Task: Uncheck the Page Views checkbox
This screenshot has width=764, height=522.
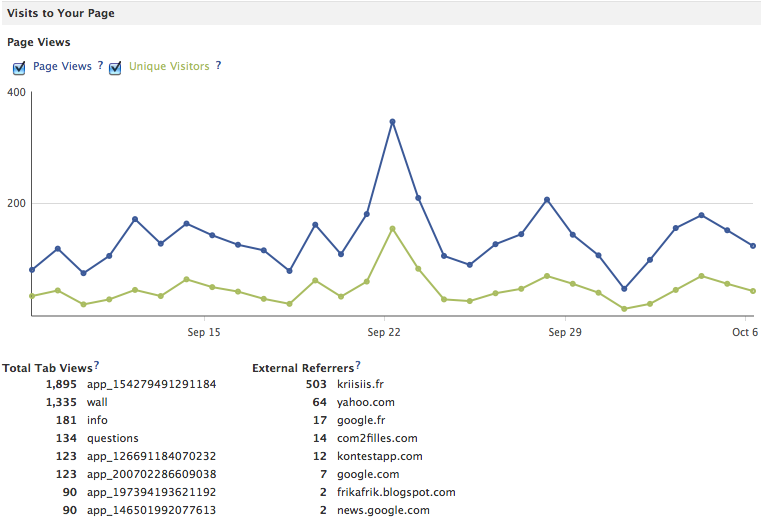Action: coord(19,68)
